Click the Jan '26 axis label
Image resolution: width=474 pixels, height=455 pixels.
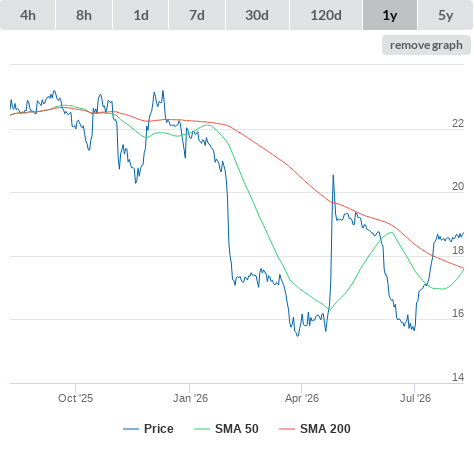click(x=190, y=398)
